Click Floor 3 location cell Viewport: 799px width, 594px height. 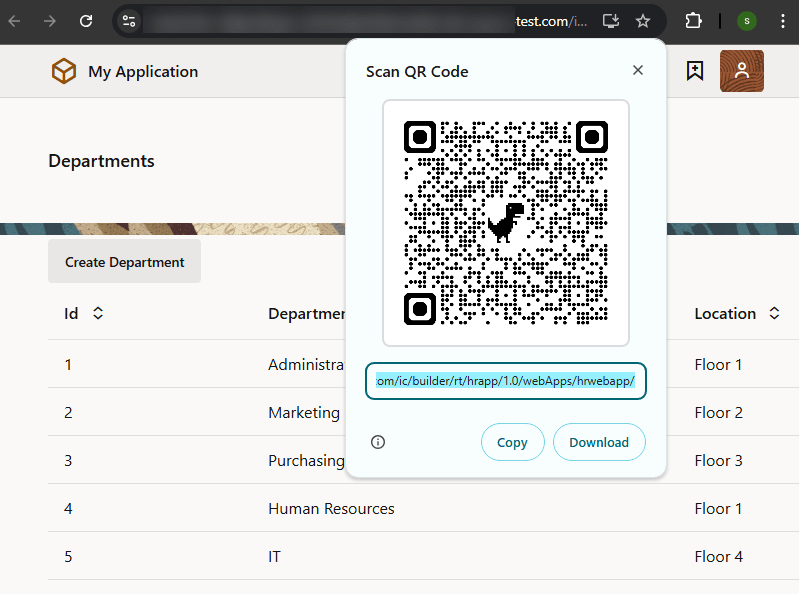click(718, 461)
